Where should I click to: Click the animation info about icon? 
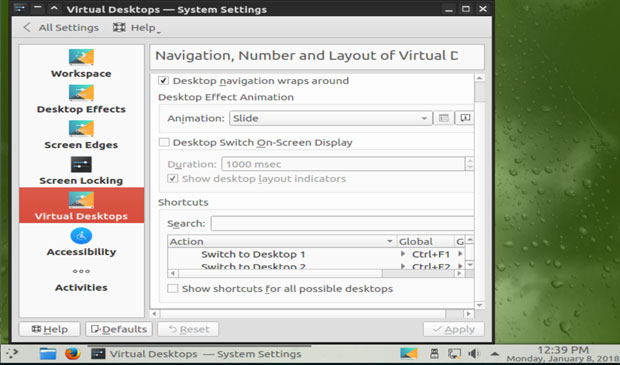click(465, 118)
